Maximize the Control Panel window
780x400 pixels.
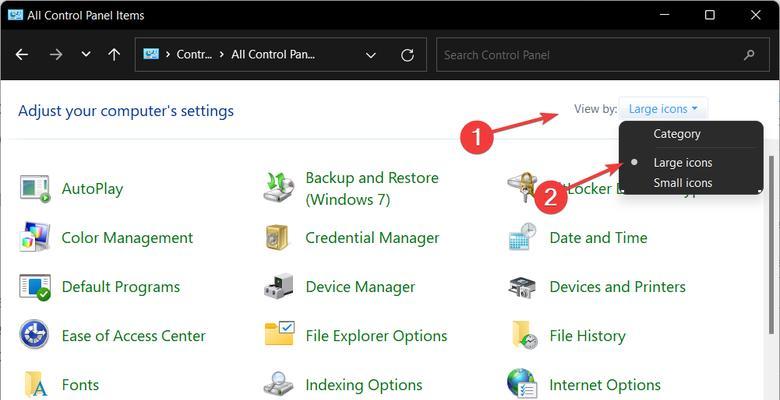click(x=709, y=15)
